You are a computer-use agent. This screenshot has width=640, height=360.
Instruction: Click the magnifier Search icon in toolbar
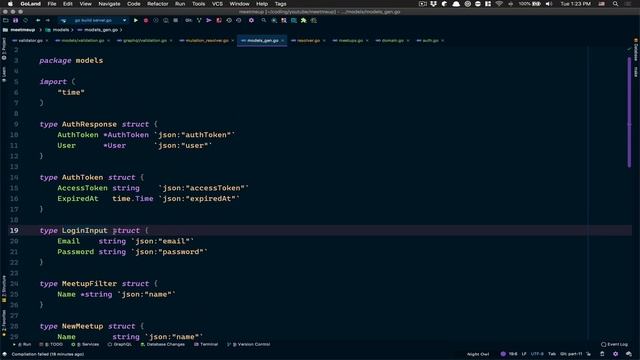[264, 20]
